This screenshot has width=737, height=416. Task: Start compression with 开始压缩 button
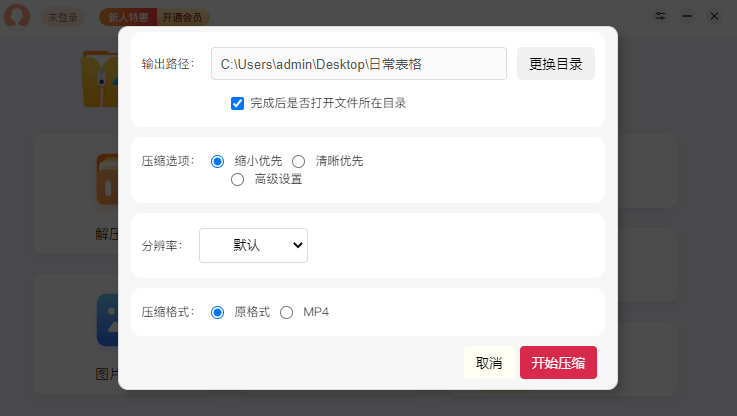558,363
